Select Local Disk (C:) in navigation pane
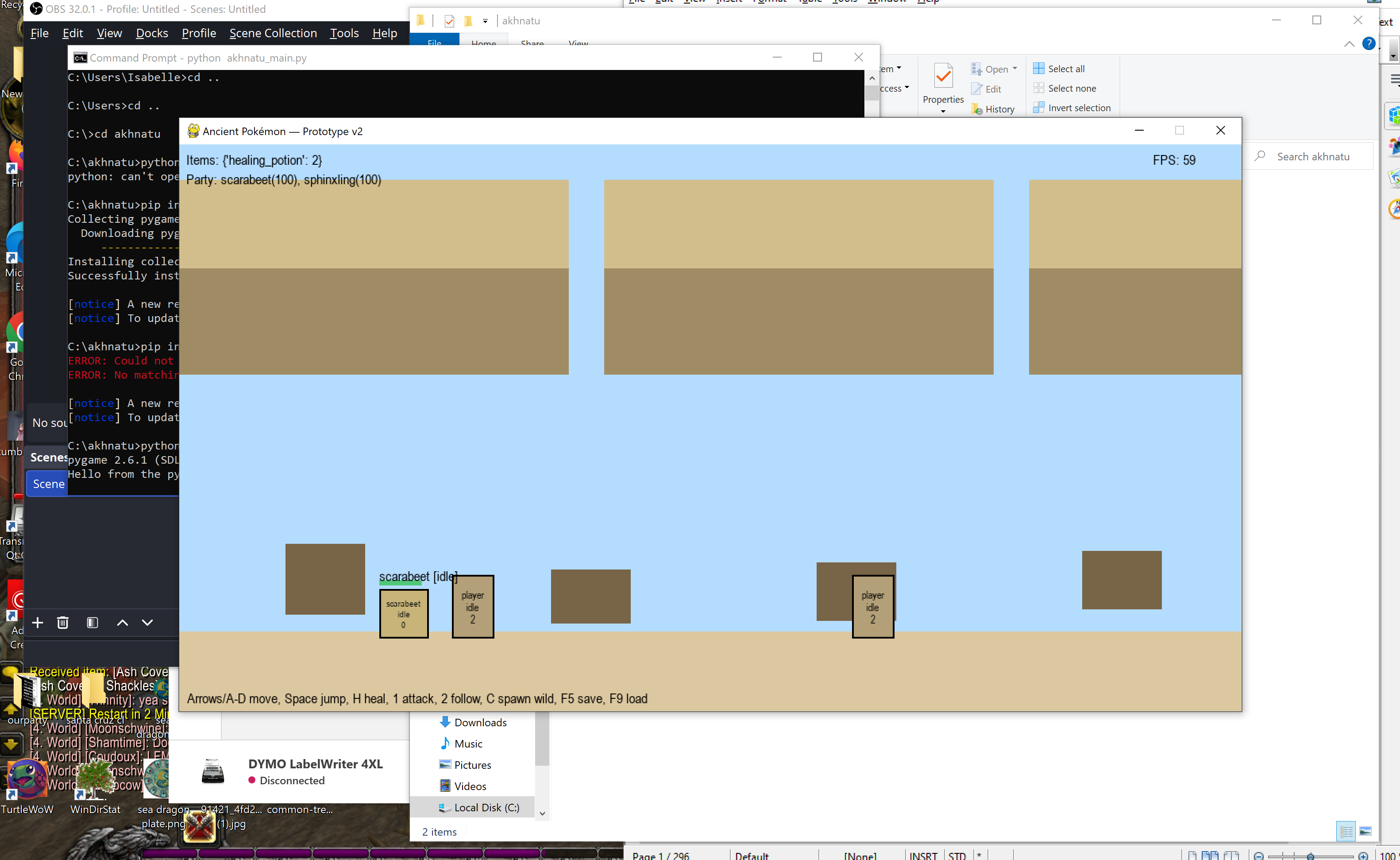This screenshot has width=1400, height=860. pyautogui.click(x=486, y=807)
